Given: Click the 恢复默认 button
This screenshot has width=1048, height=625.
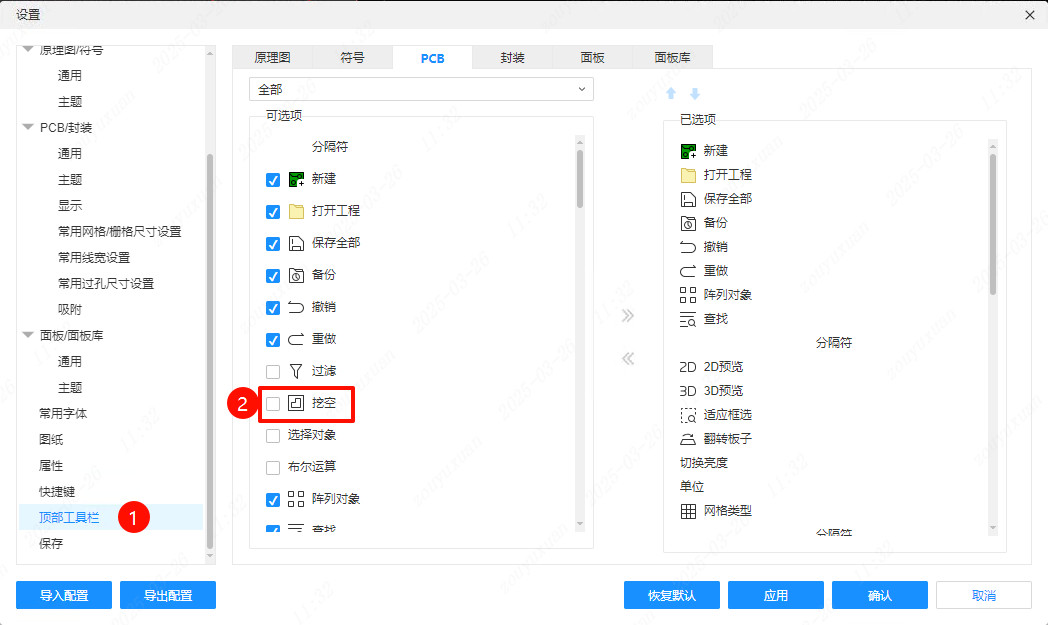Looking at the screenshot, I should [x=671, y=594].
